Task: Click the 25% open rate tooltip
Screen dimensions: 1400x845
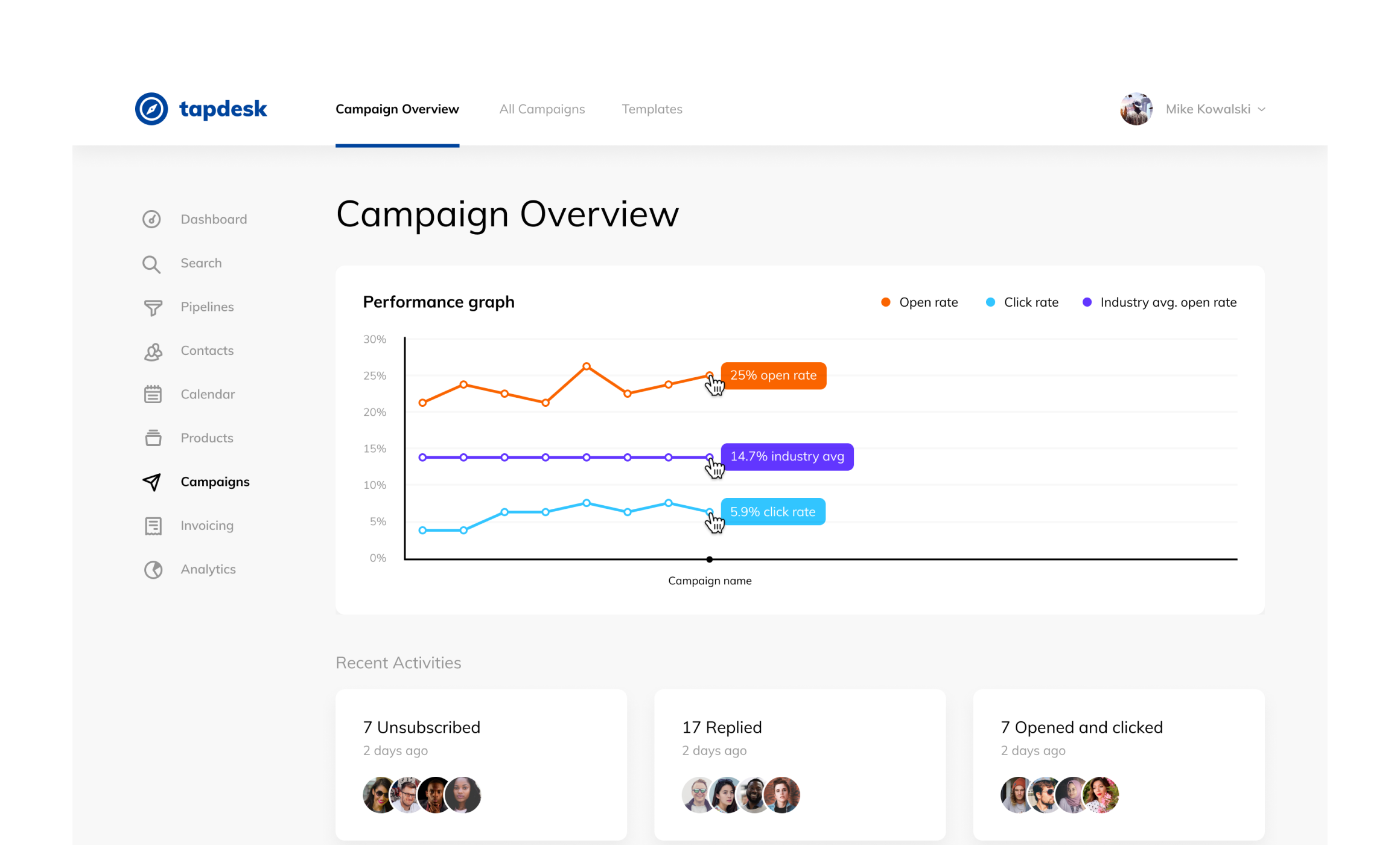Action: tap(773, 375)
